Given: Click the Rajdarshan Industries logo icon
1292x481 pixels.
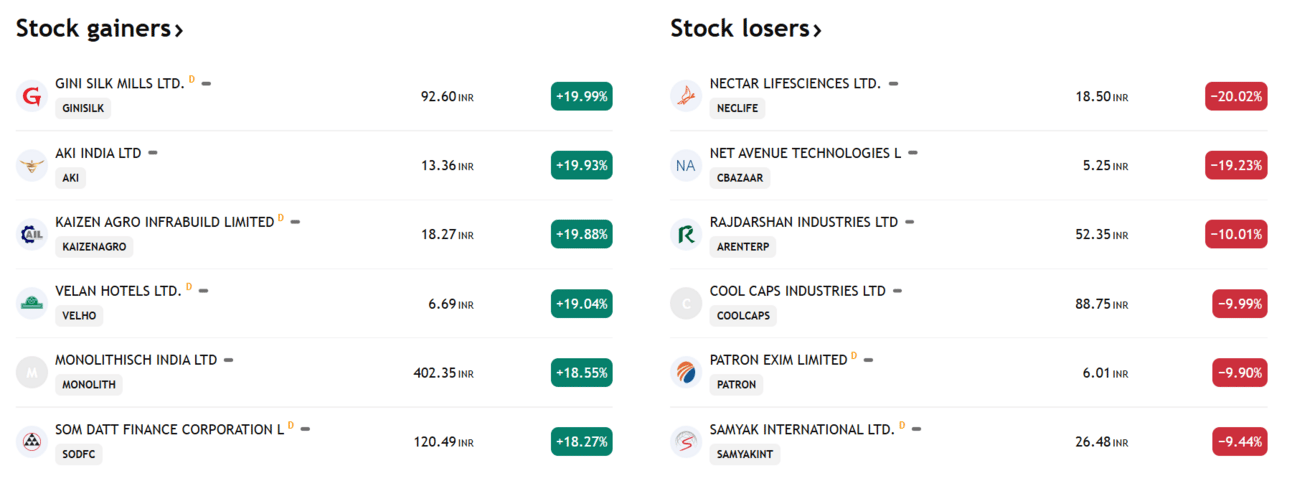Looking at the screenshot, I should tap(686, 234).
